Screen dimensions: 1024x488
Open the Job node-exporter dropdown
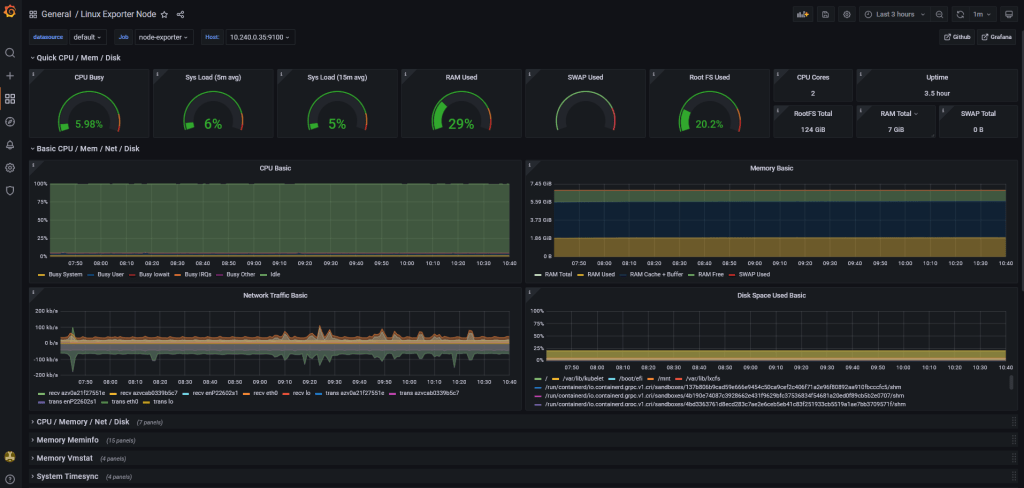(x=163, y=37)
